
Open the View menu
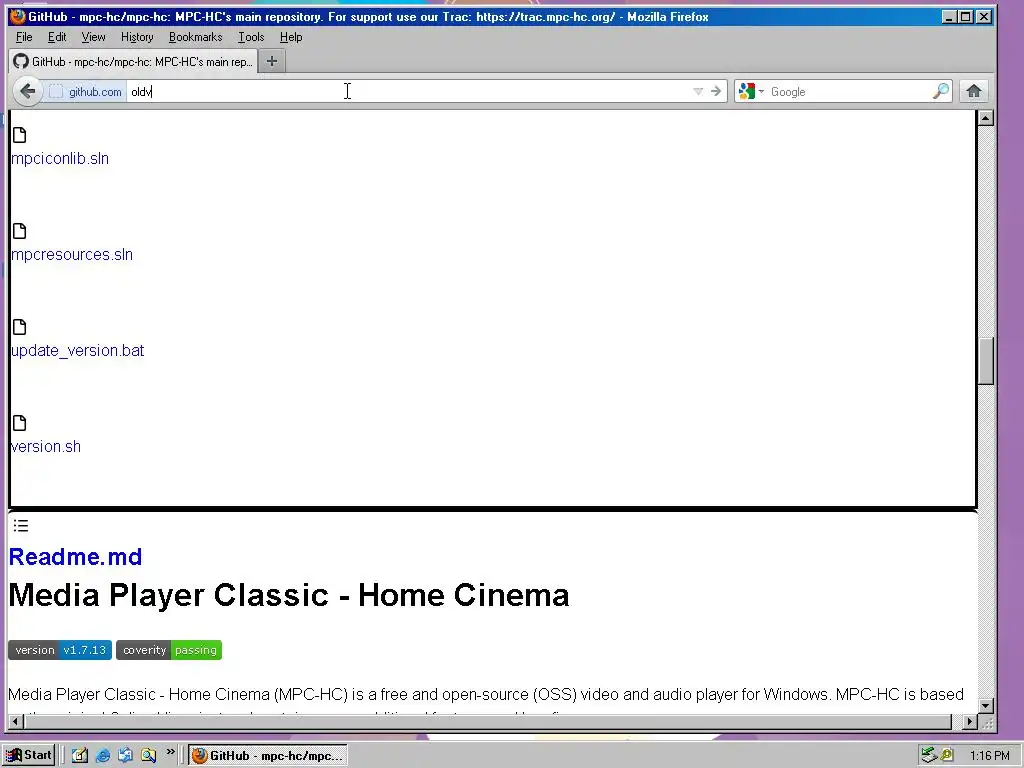pos(93,37)
